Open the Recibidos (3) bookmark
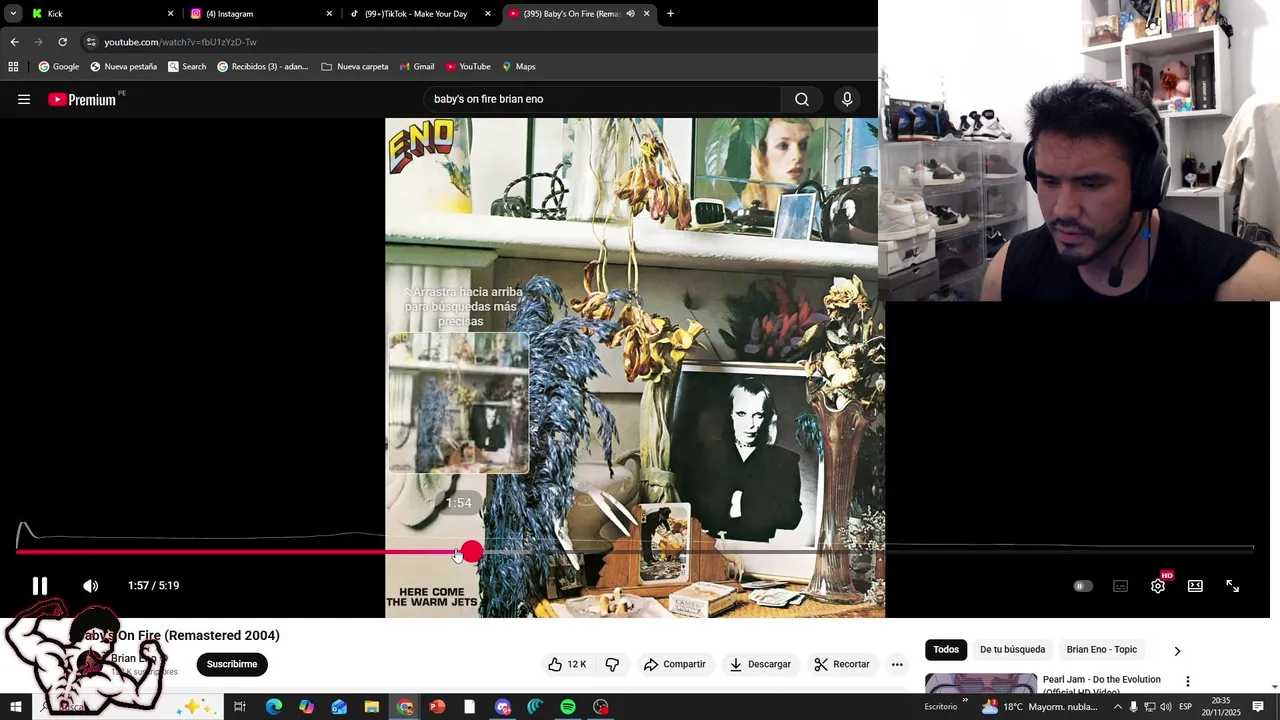This screenshot has height=720, width=1280. coord(263,67)
